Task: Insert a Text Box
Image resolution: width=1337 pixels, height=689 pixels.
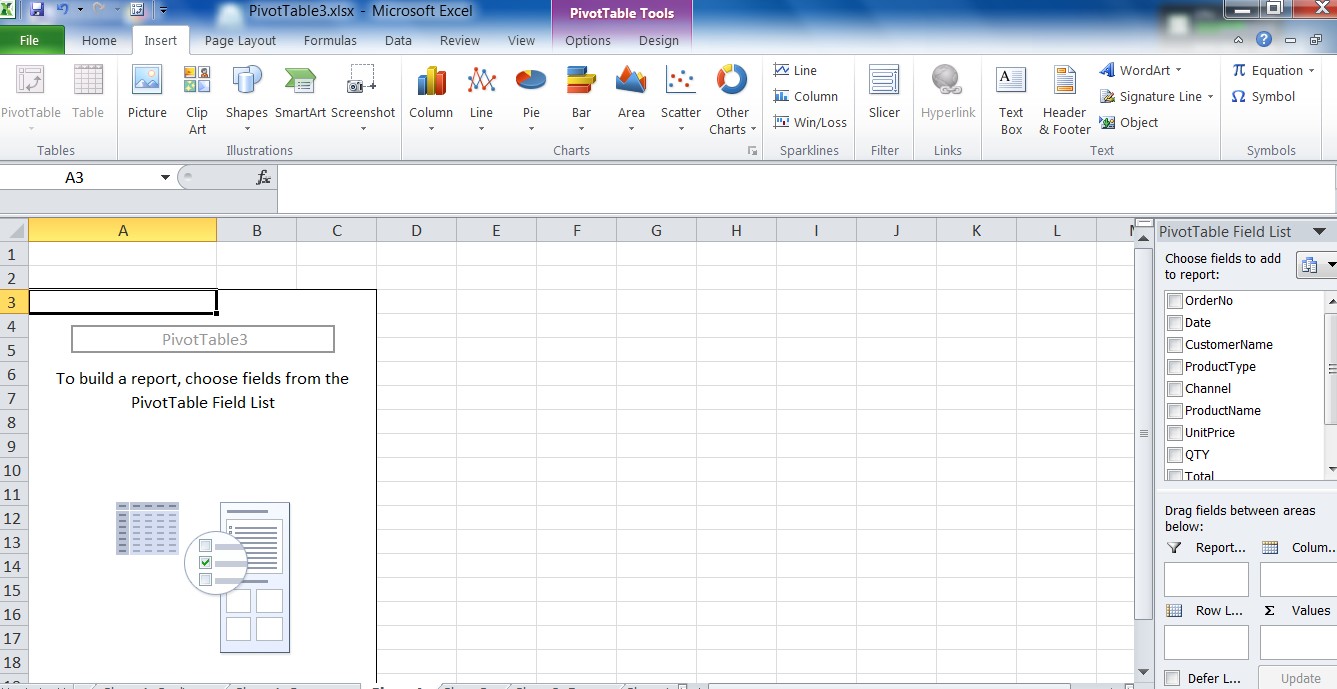Action: [x=1010, y=95]
